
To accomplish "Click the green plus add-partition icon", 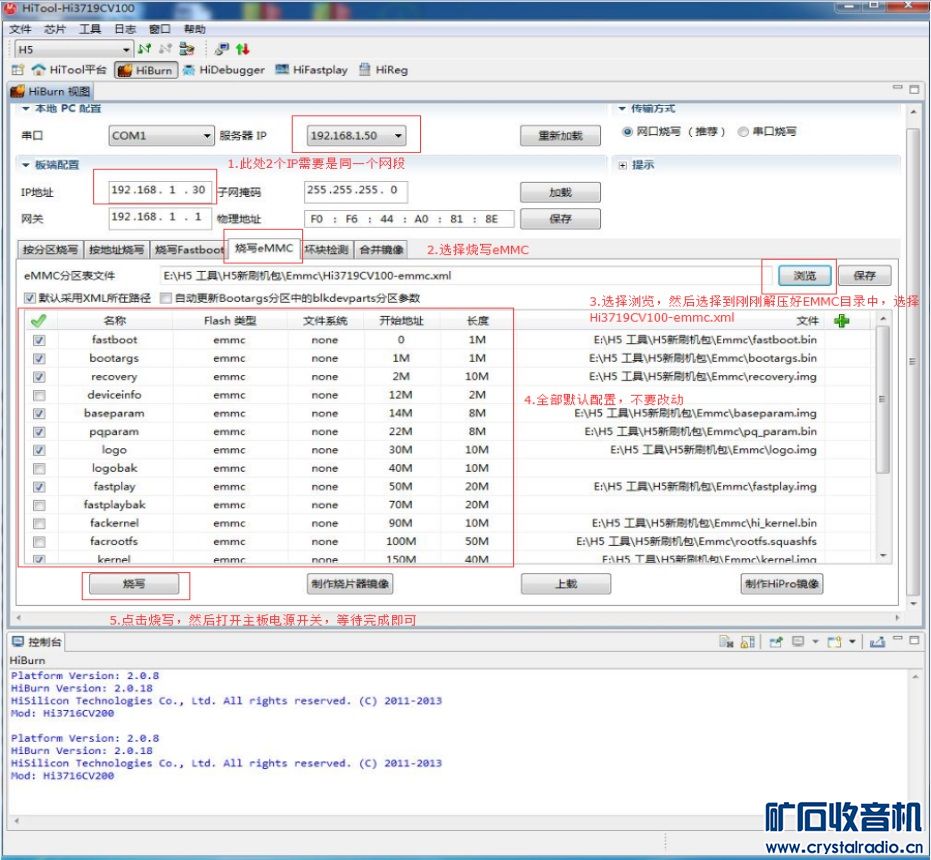I will (x=841, y=321).
